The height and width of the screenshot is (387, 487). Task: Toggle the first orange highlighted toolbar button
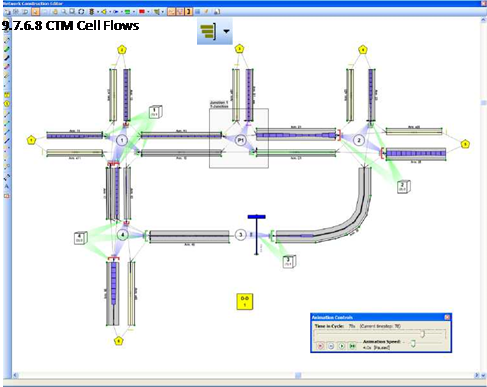coord(171,12)
